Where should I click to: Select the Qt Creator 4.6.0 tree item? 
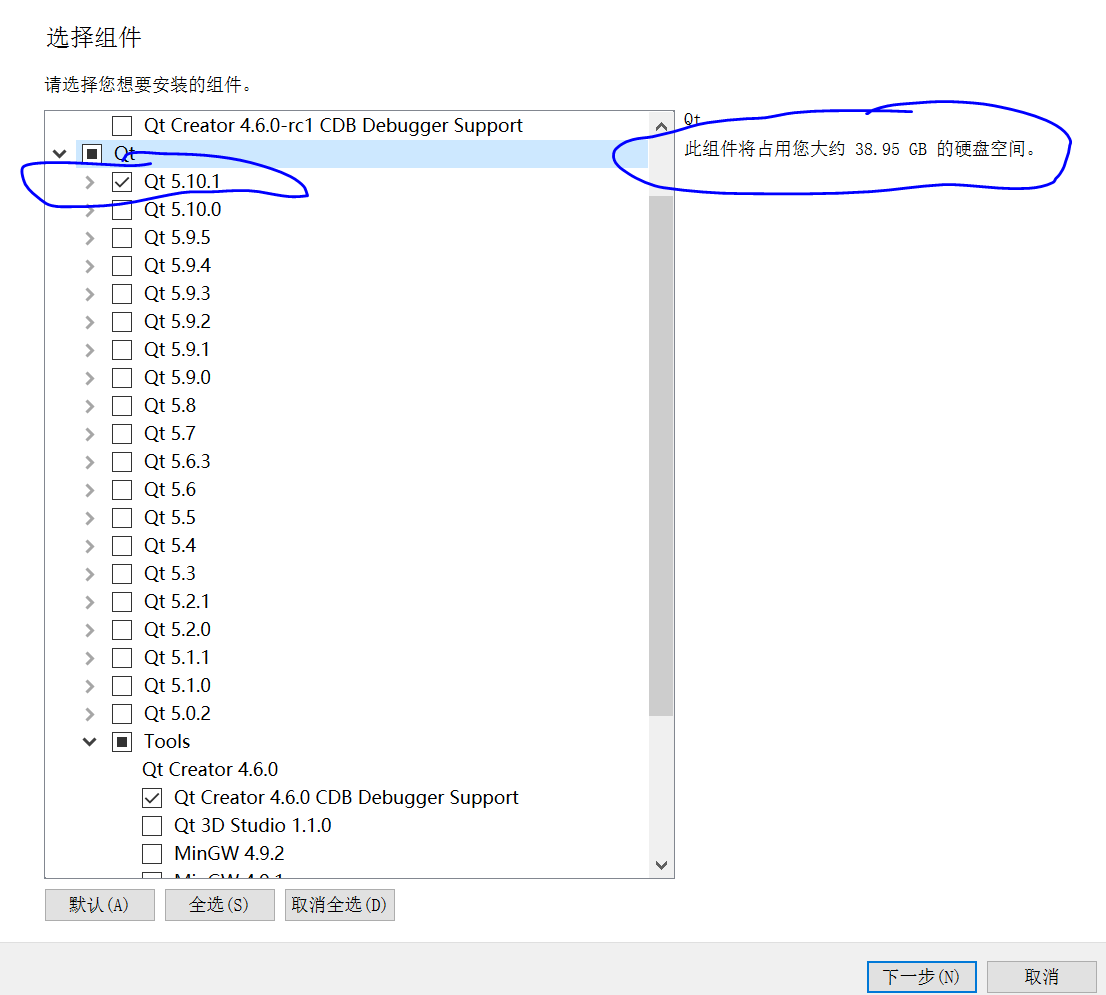pyautogui.click(x=210, y=769)
